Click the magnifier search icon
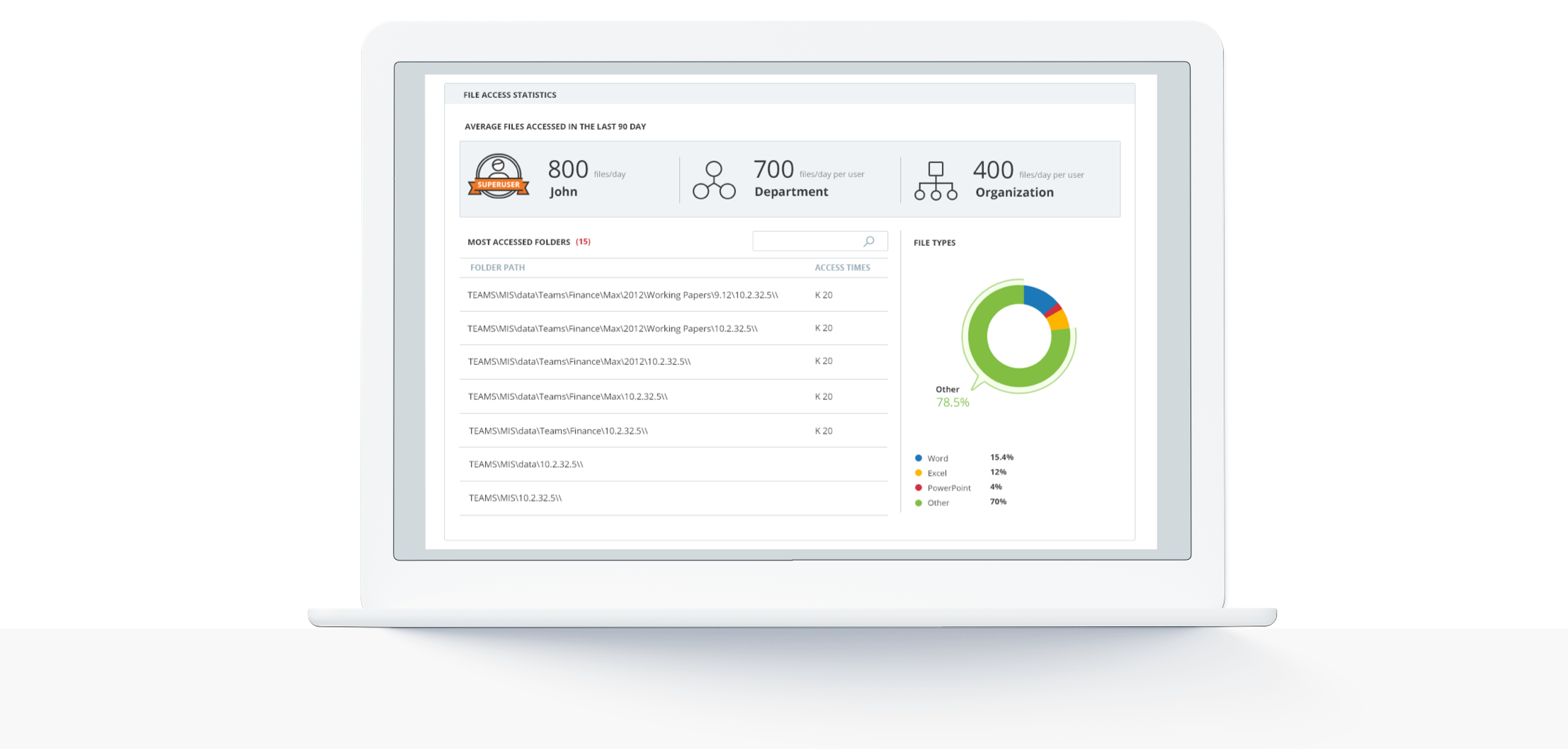Screen dimensions: 1568x749 click(868, 242)
